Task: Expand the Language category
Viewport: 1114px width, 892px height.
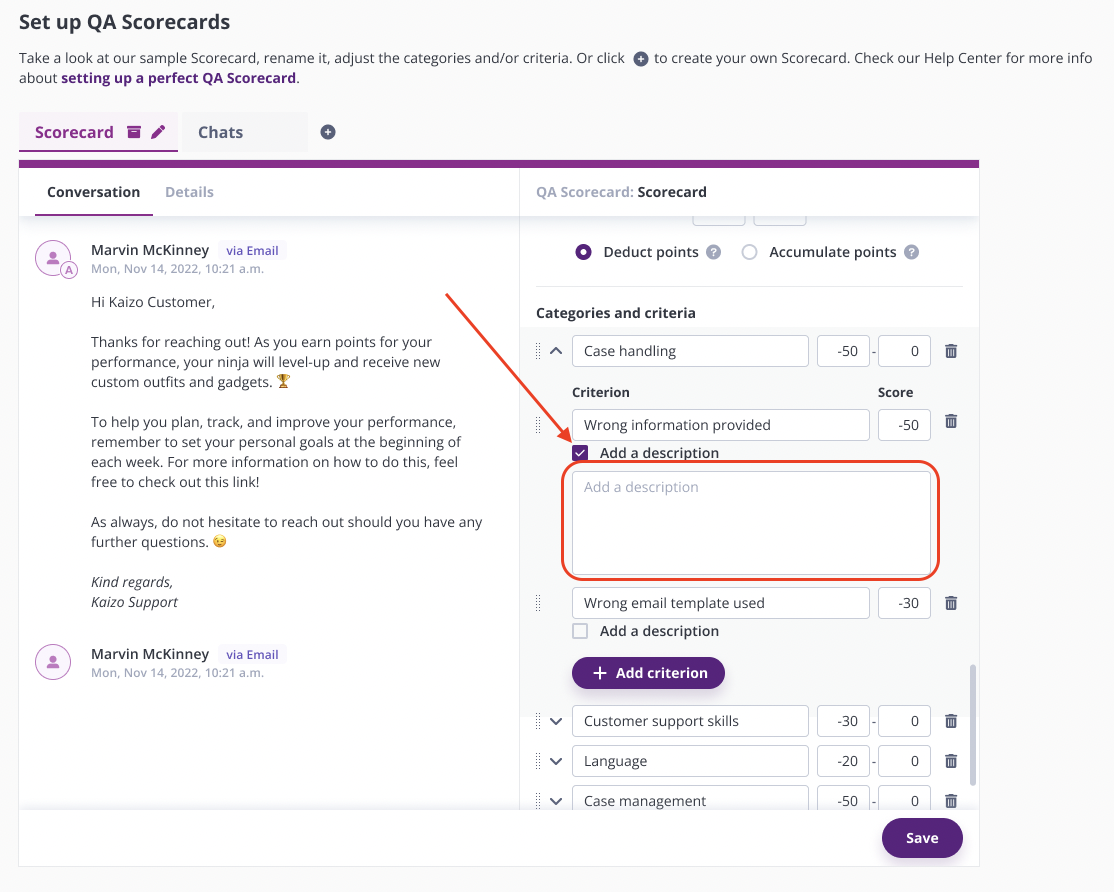Action: pos(556,761)
